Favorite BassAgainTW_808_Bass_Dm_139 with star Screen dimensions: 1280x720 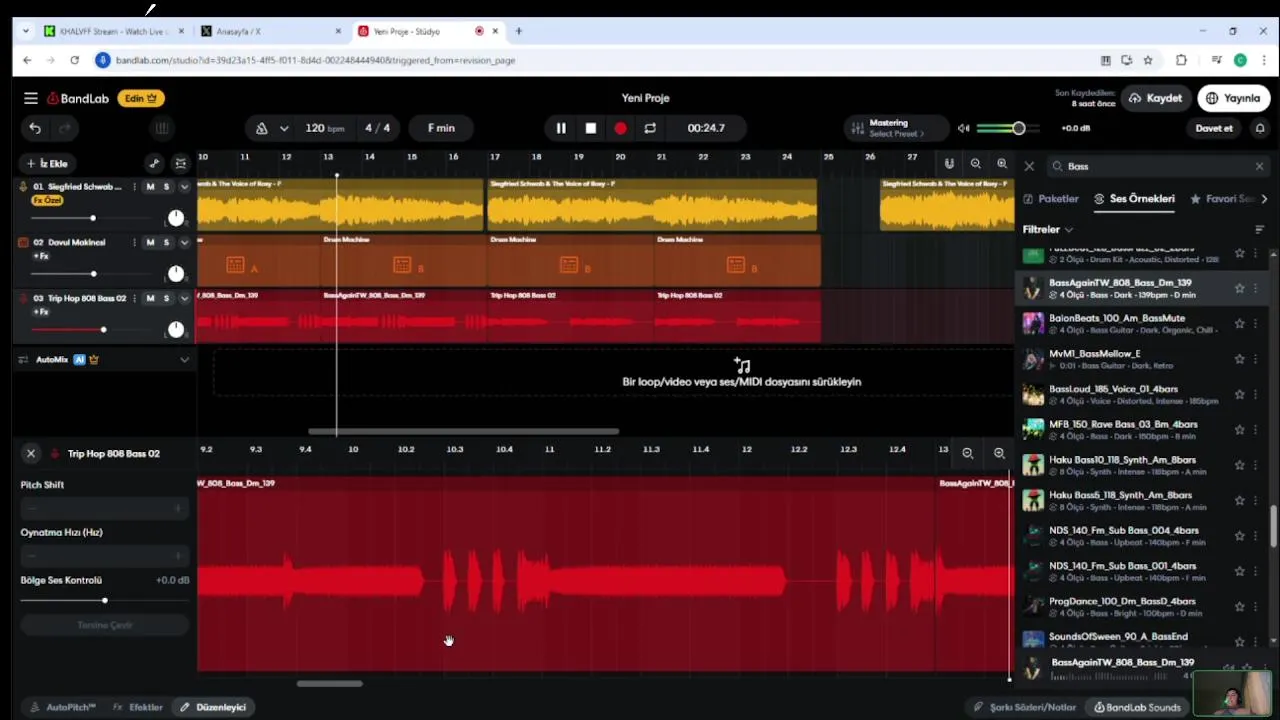pyautogui.click(x=1240, y=288)
